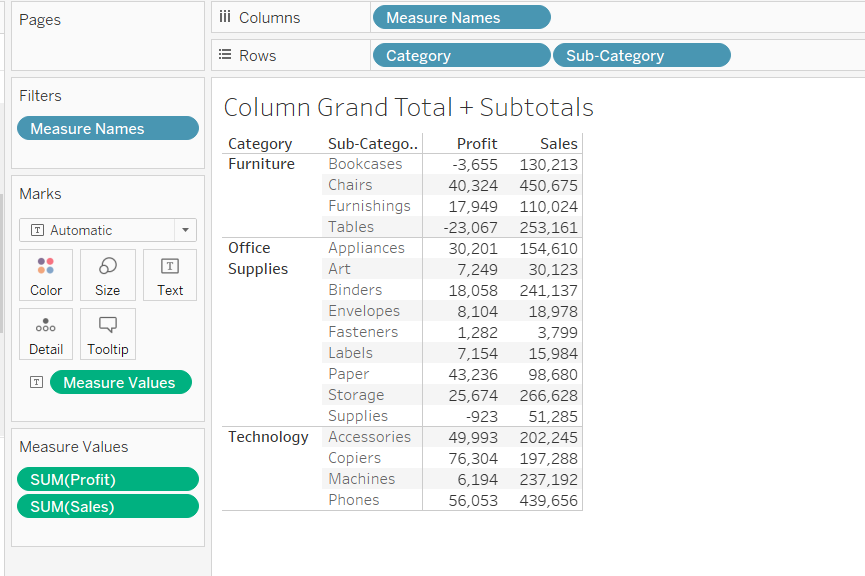Select the Measure Names filter pill

pos(108,128)
